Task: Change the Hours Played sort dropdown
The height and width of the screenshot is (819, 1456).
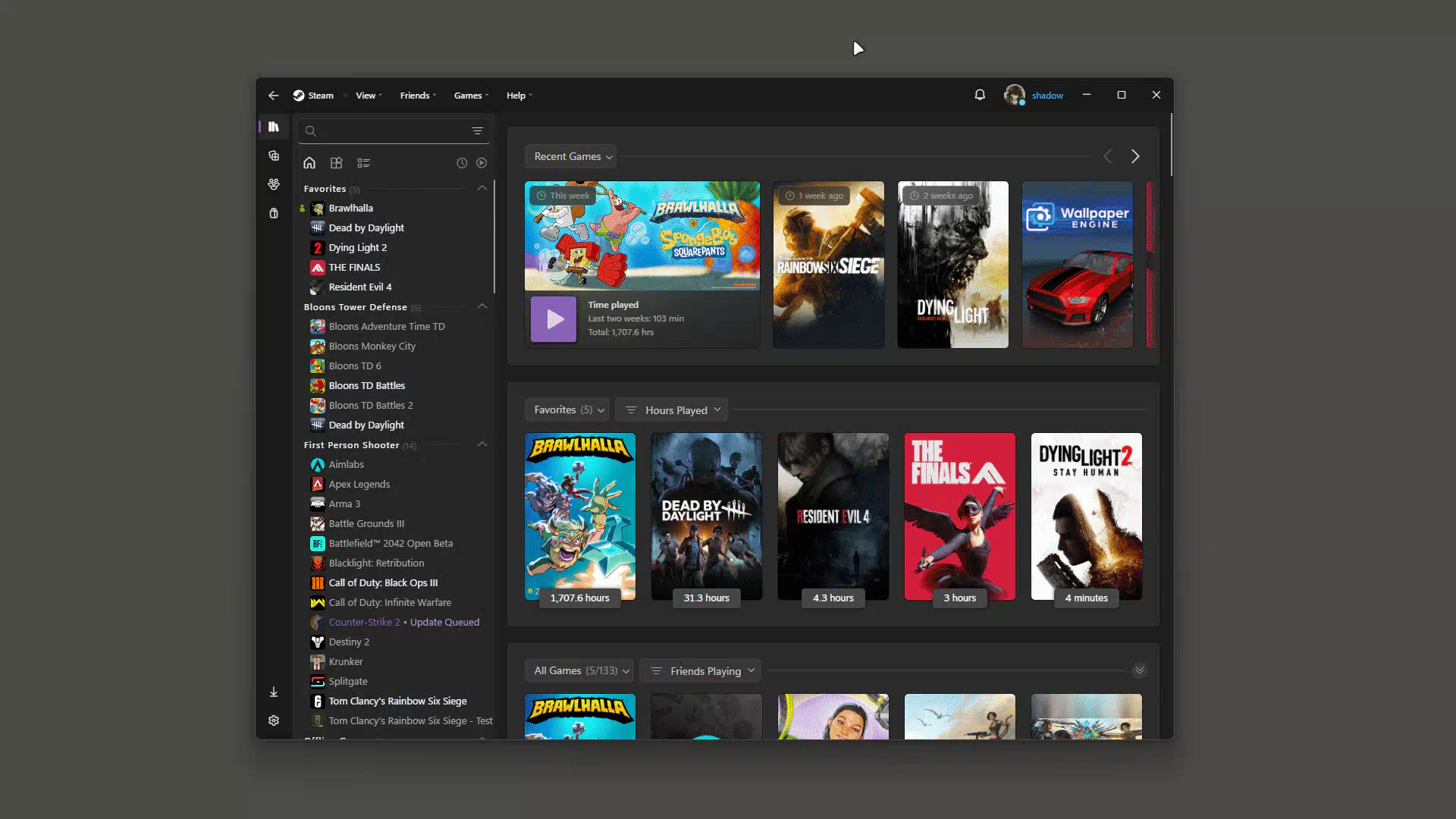Action: pyautogui.click(x=672, y=409)
